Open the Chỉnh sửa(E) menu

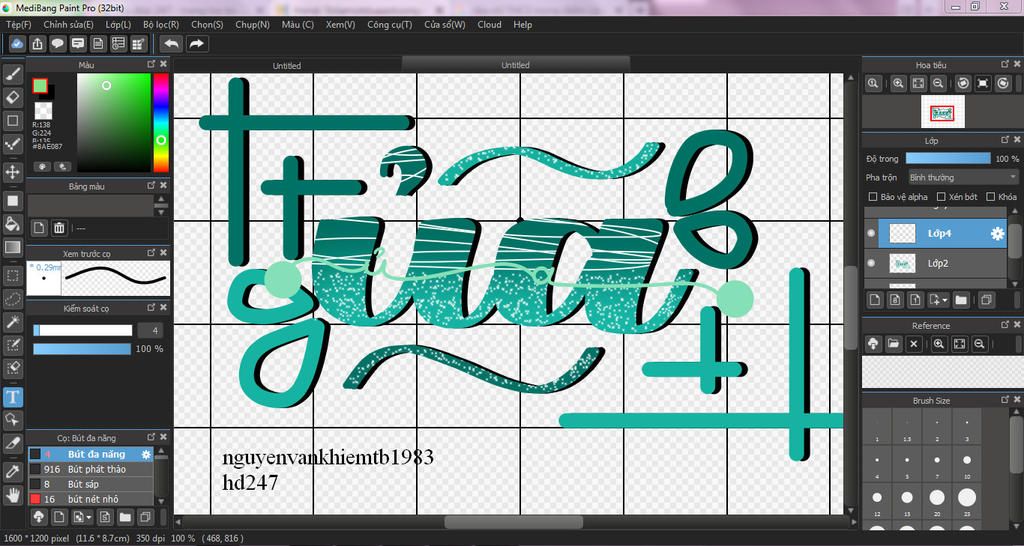tap(68, 25)
